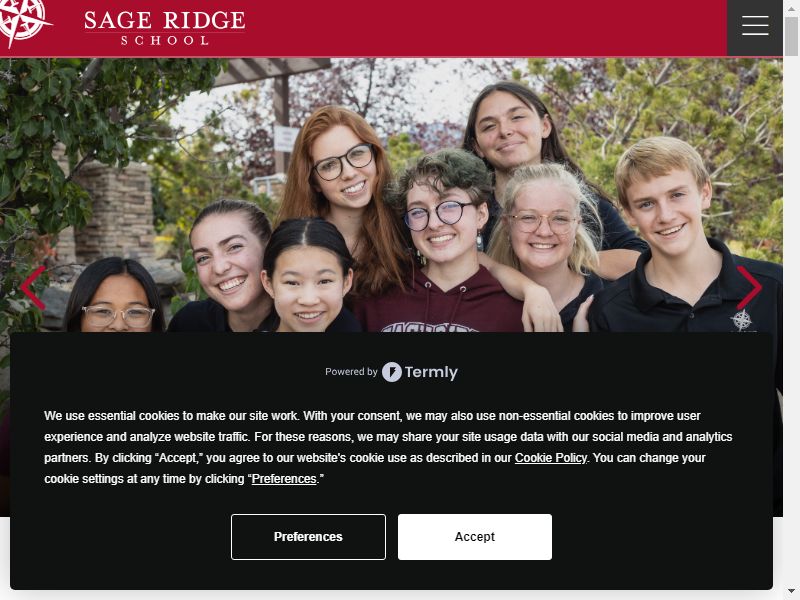Open the Cookie Policy link

click(551, 458)
